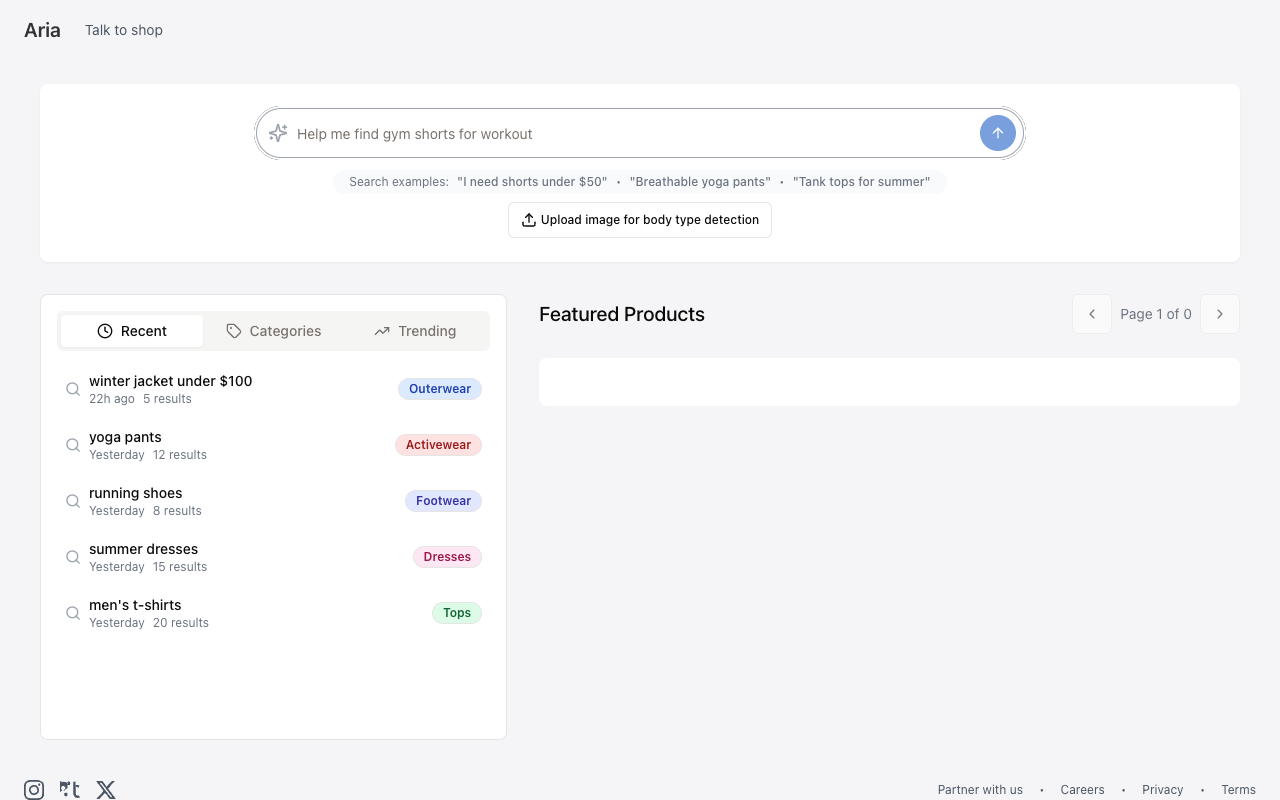The width and height of the screenshot is (1280, 800).
Task: Click "8 results" under running shoes
Action: pos(177,511)
